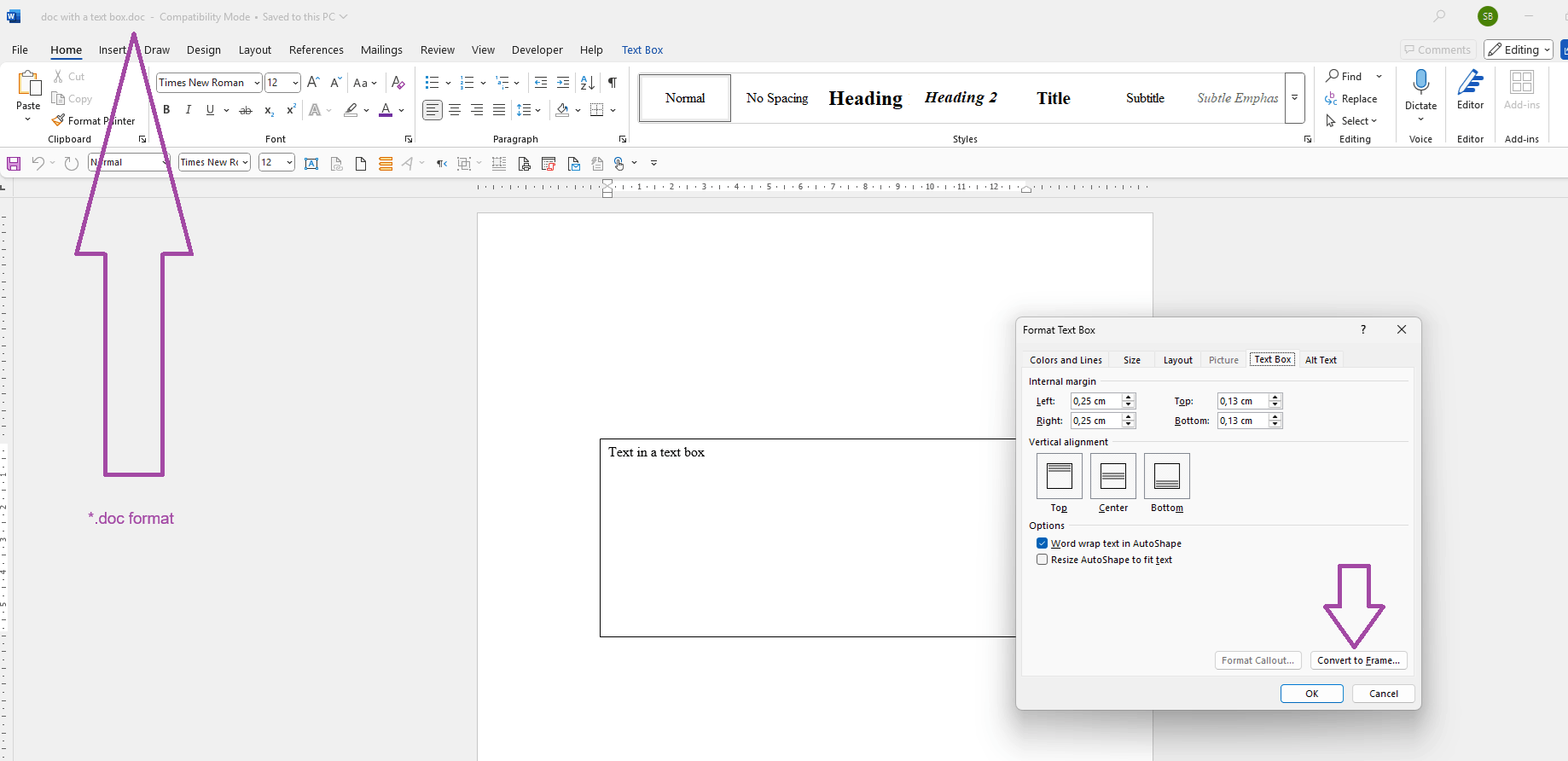Toggle Italic formatting
The image size is (1568, 761).
pyautogui.click(x=188, y=110)
